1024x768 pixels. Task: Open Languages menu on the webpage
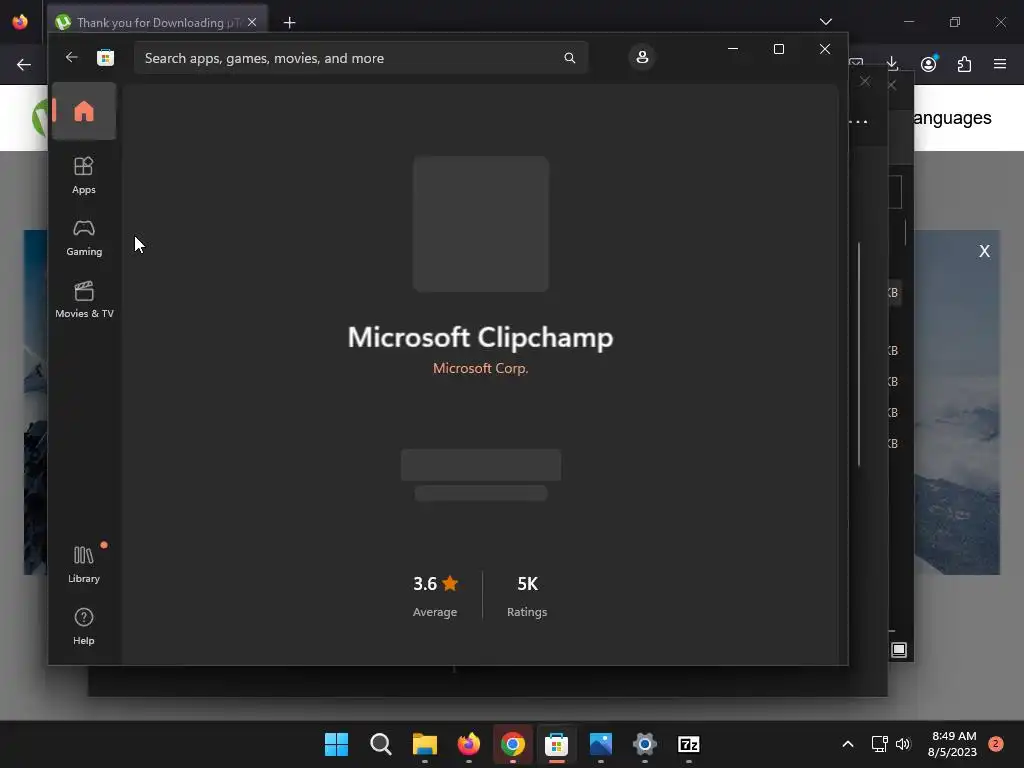click(952, 118)
